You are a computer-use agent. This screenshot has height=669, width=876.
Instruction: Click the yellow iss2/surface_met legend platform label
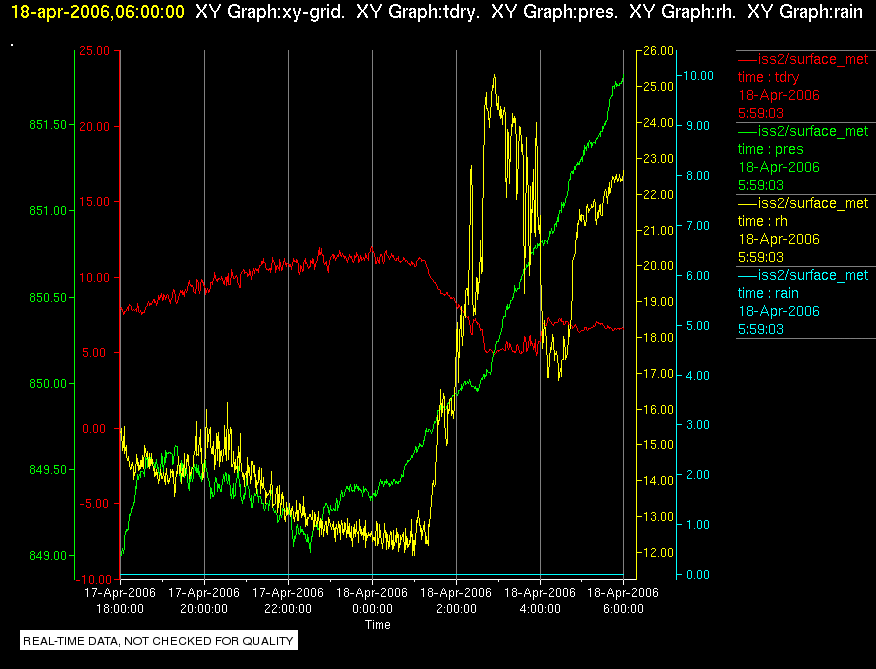point(813,203)
